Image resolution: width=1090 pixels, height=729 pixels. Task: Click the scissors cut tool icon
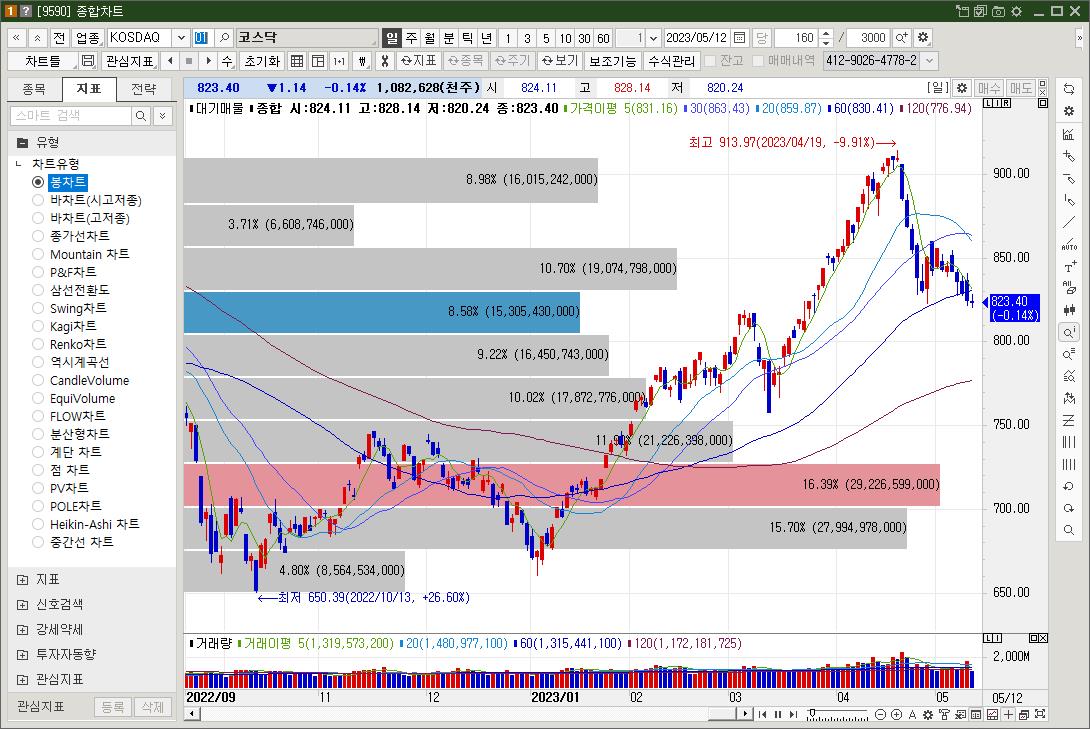pos(384,61)
